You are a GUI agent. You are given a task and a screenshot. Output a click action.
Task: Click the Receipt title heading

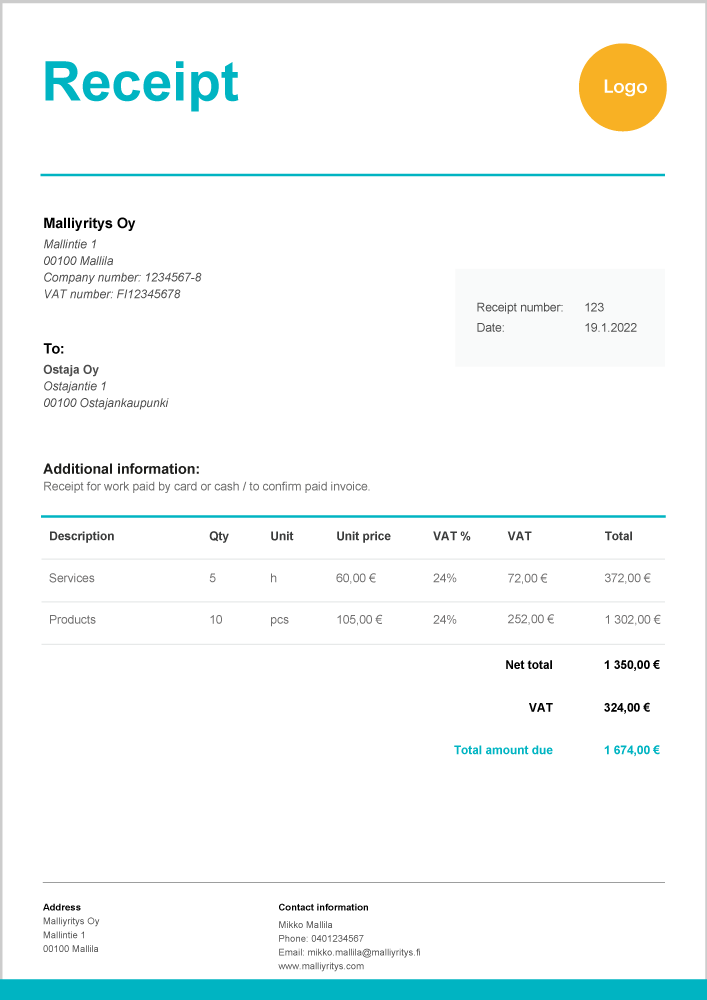(x=141, y=83)
